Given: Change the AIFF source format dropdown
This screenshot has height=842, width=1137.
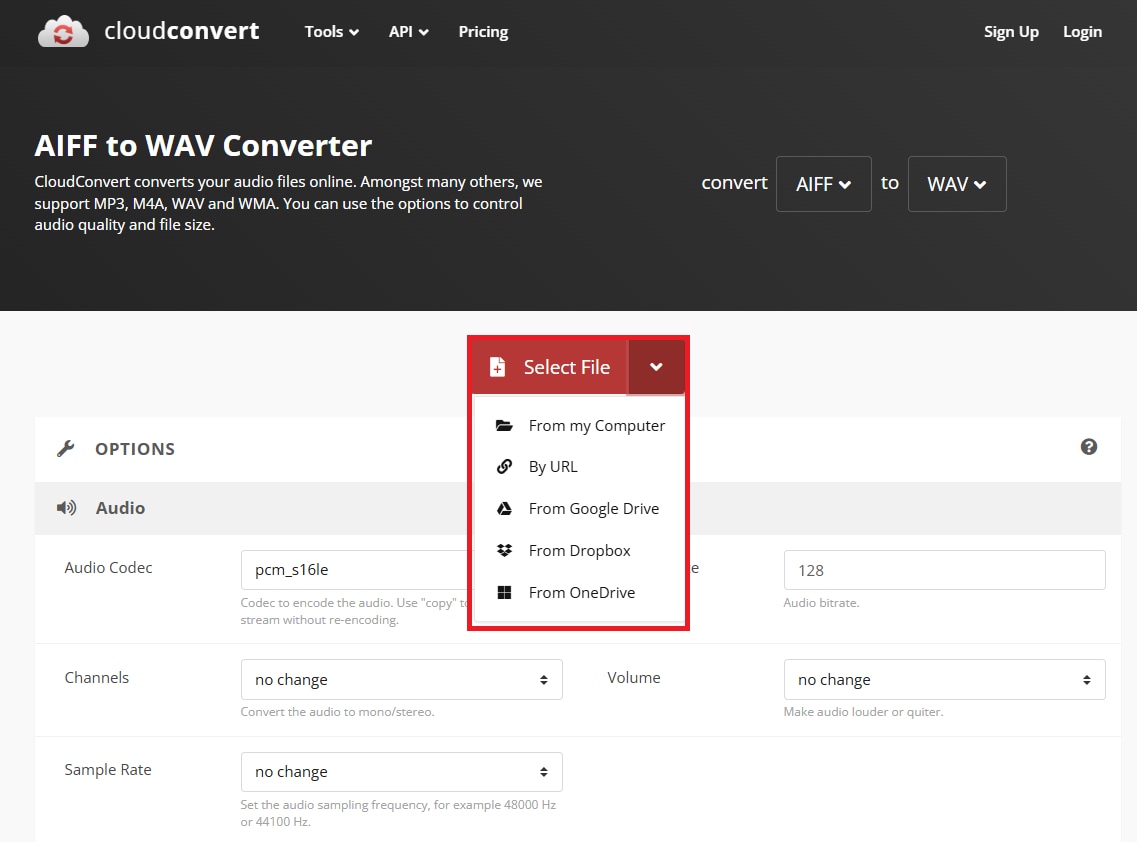Looking at the screenshot, I should [824, 184].
